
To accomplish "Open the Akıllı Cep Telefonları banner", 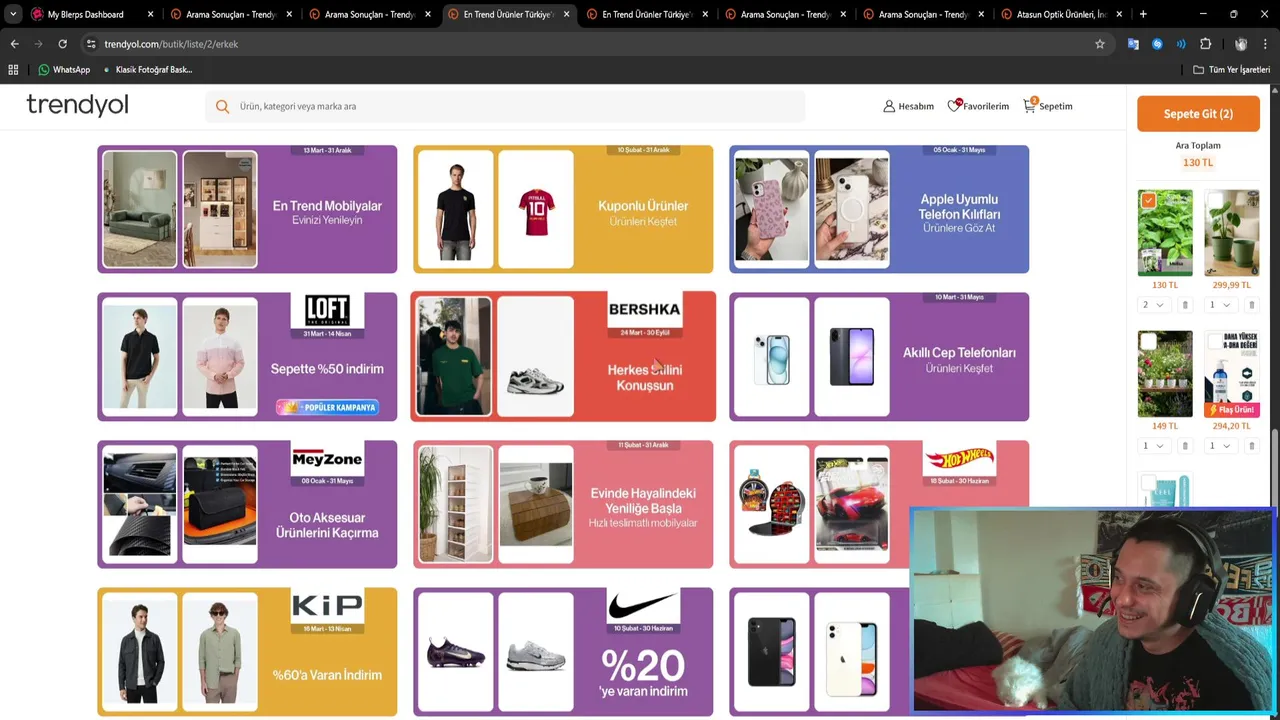I will [879, 356].
